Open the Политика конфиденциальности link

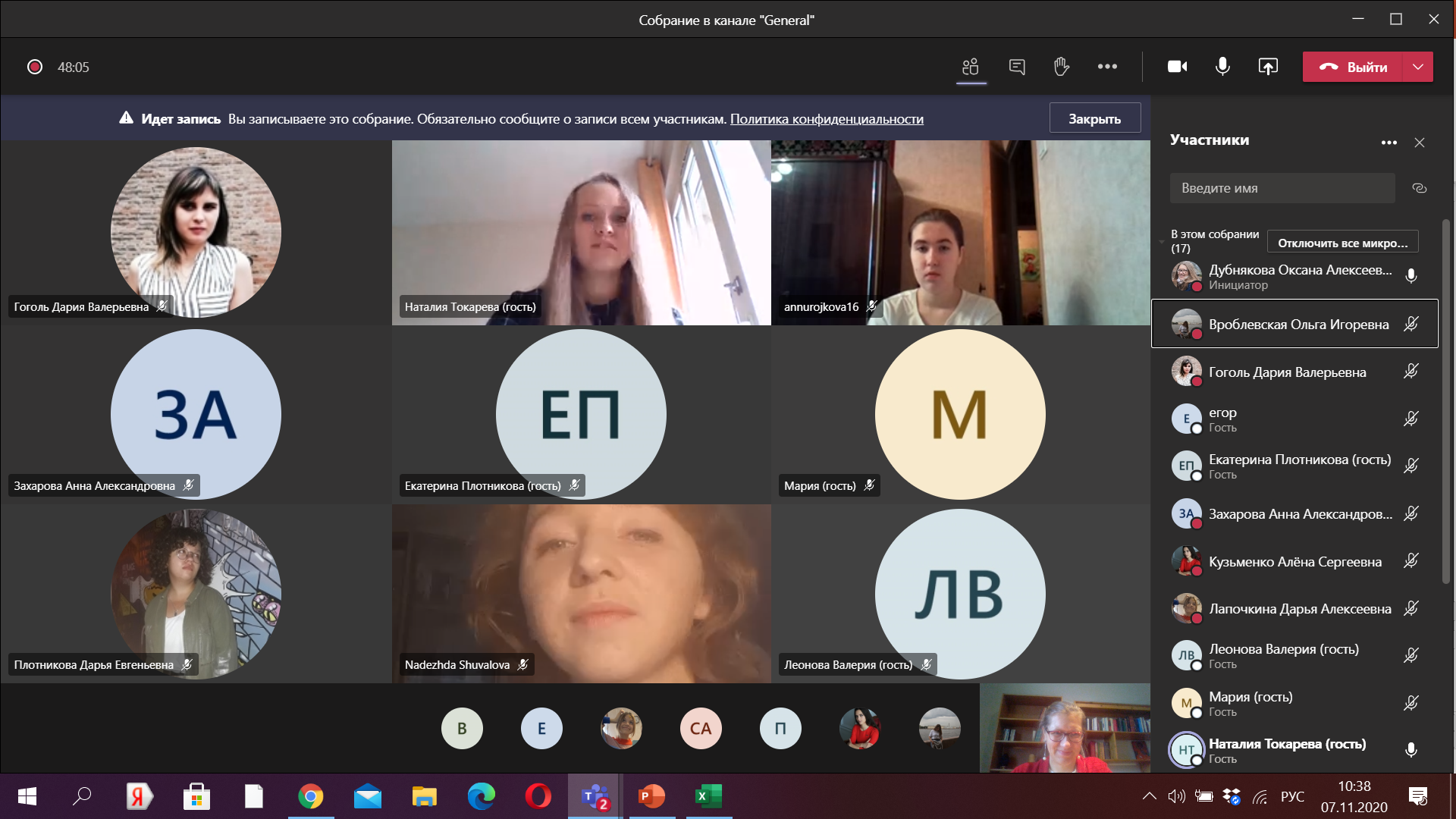(x=827, y=119)
